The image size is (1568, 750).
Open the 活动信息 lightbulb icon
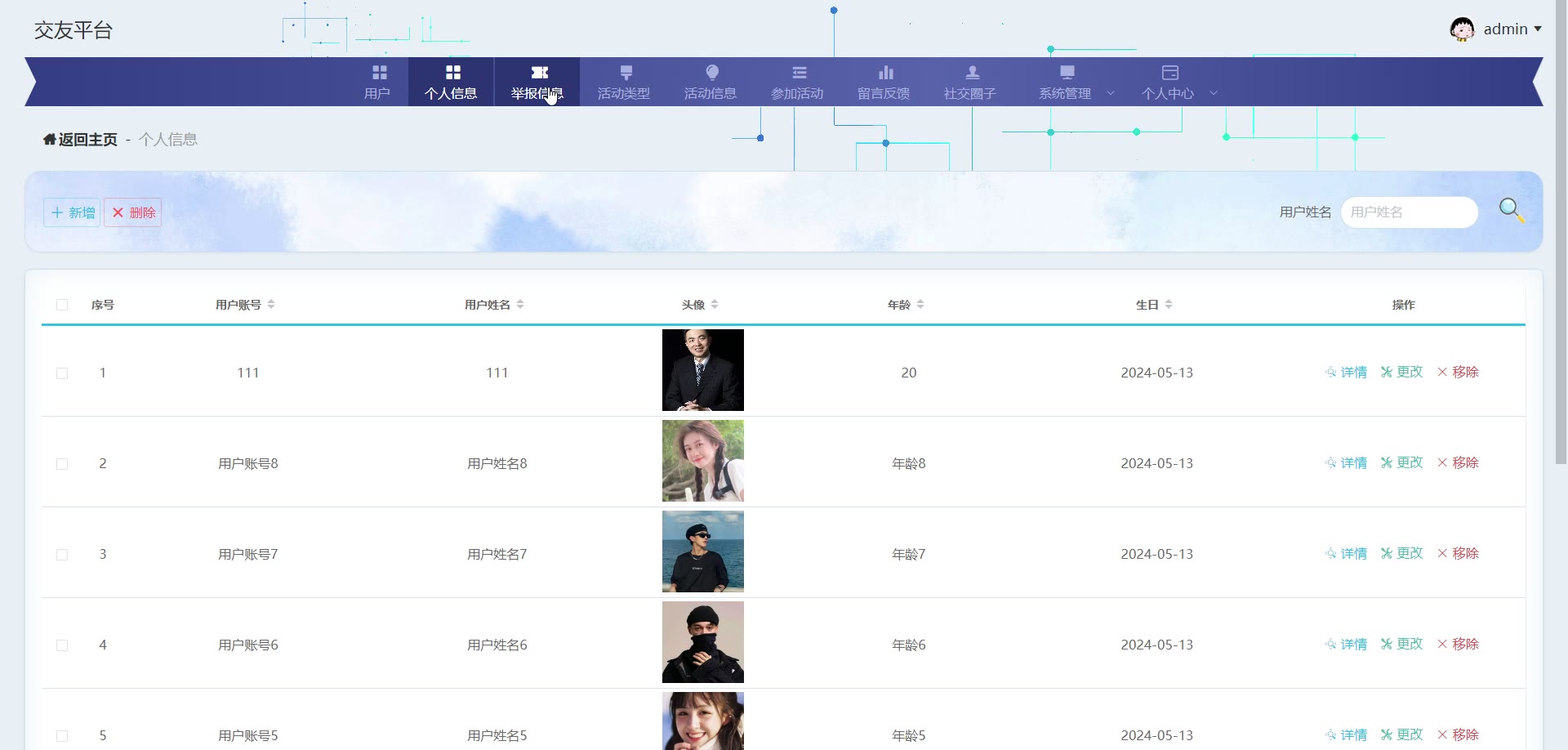[x=711, y=73]
